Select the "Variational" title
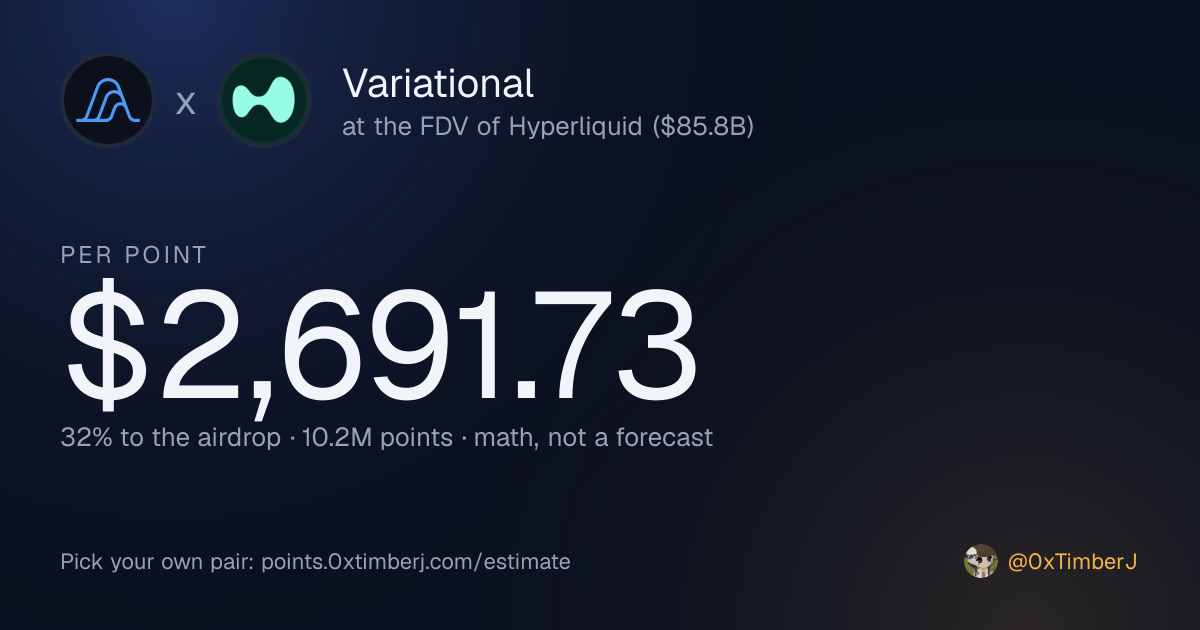The width and height of the screenshot is (1200, 630). coord(438,83)
